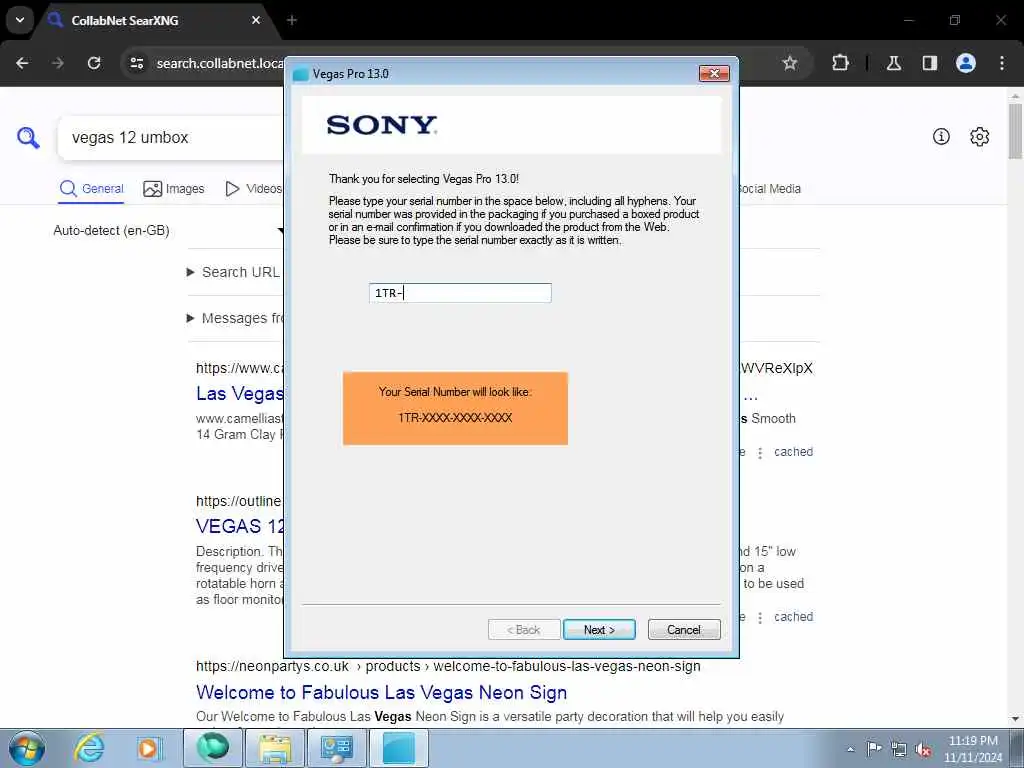The height and width of the screenshot is (768, 1024).
Task: Open the network tray icon
Action: click(899, 750)
